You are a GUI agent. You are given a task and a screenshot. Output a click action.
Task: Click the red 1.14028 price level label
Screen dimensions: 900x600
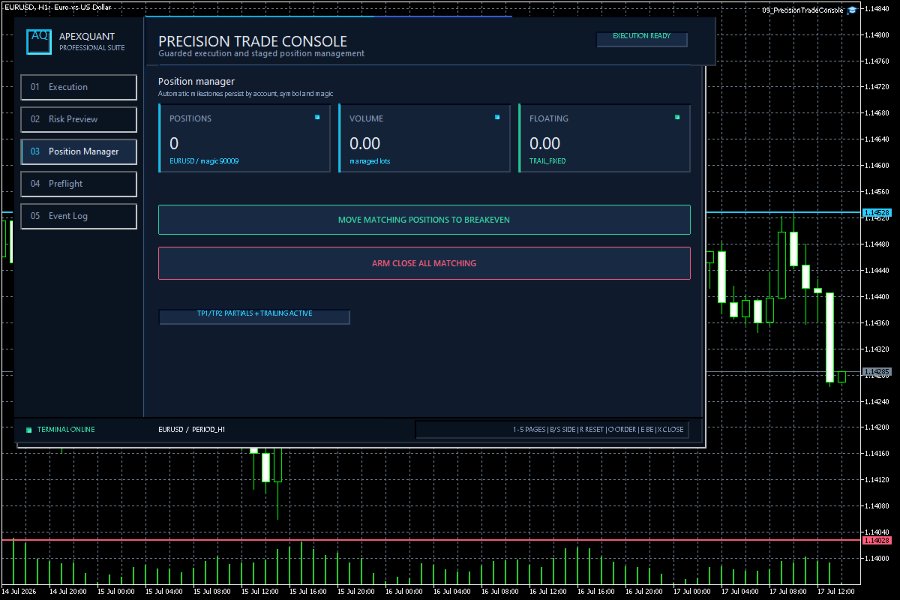(877, 540)
